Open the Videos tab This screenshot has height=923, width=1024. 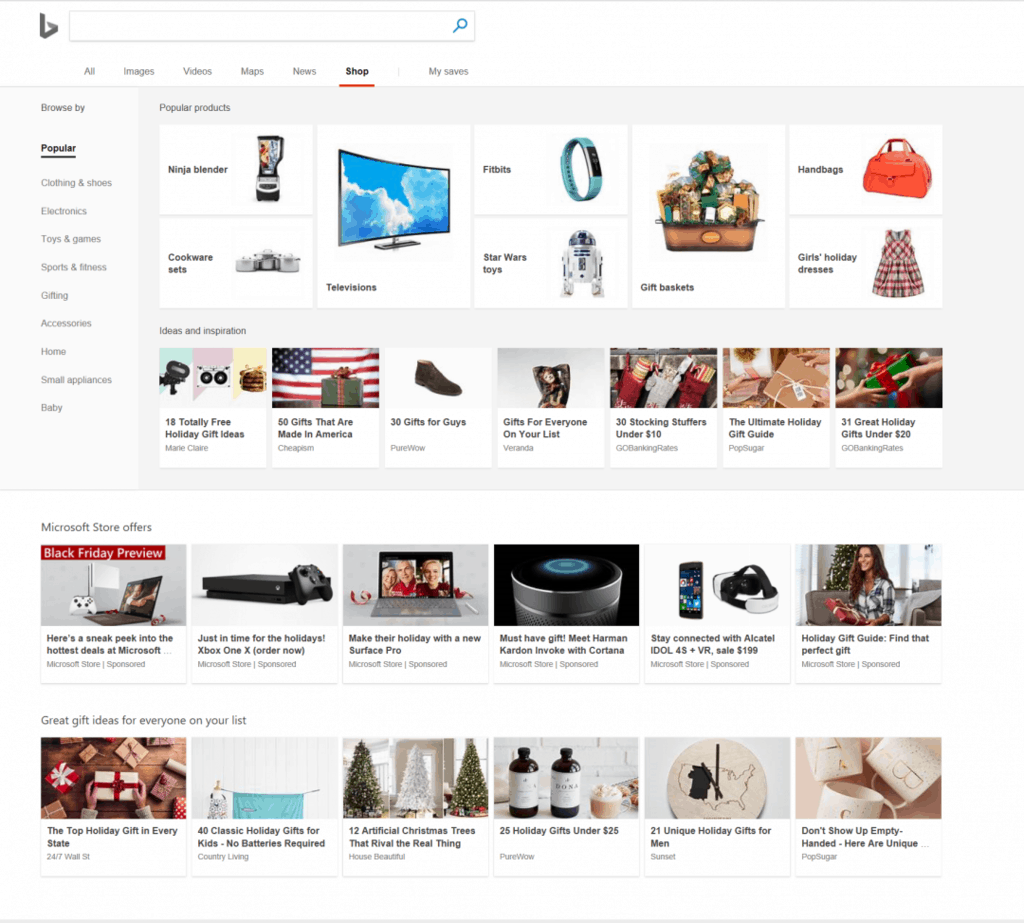point(197,71)
